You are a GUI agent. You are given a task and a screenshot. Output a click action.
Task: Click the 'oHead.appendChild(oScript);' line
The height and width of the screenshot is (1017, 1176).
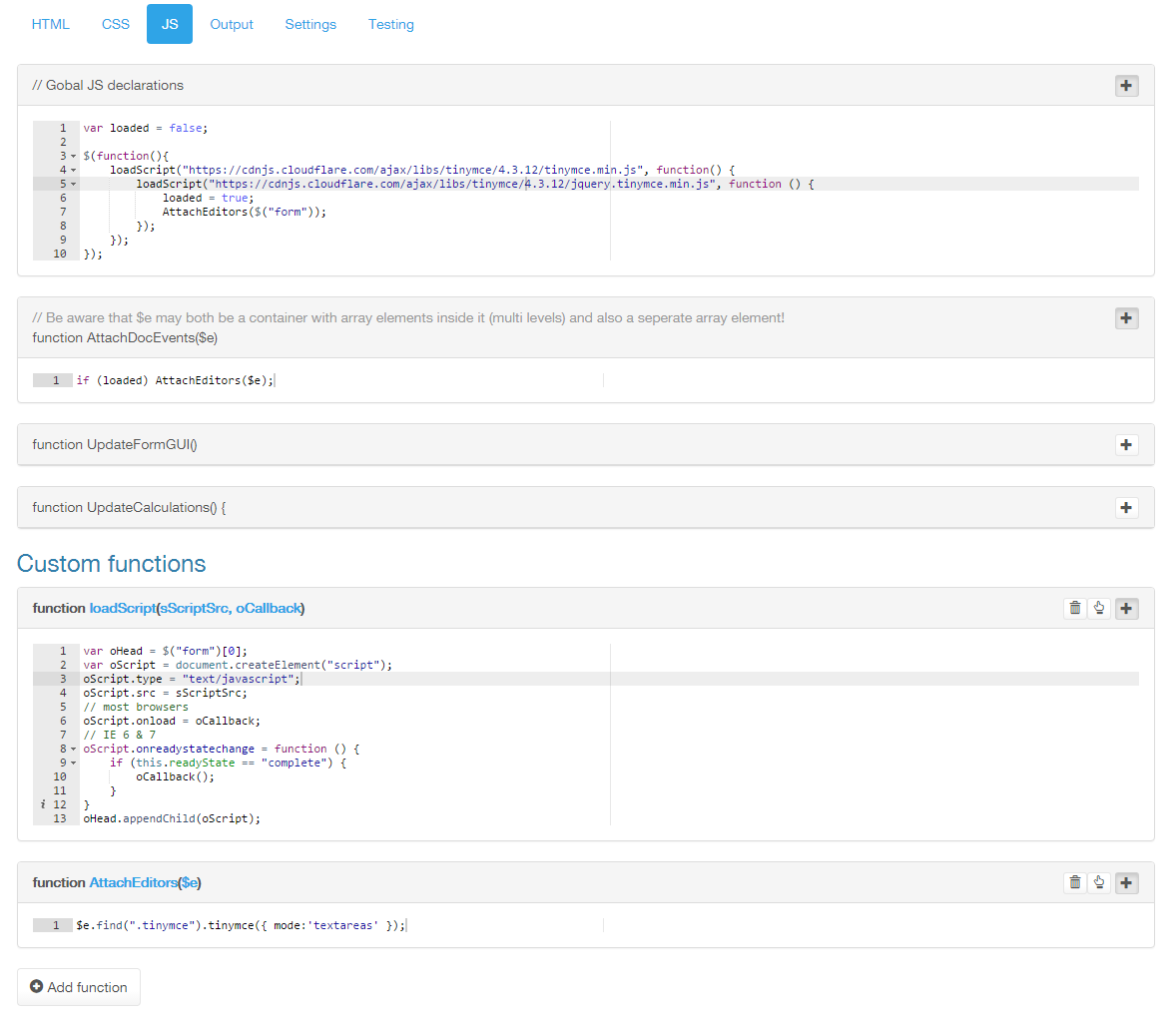point(172,819)
